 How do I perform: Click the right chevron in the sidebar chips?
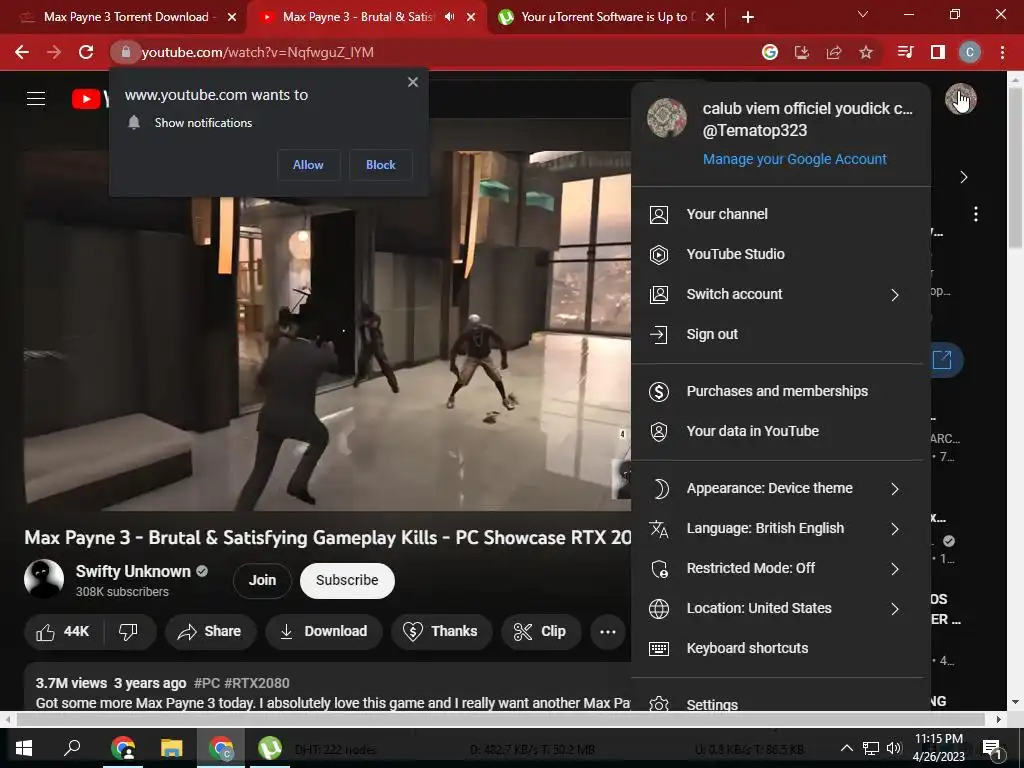tap(963, 177)
